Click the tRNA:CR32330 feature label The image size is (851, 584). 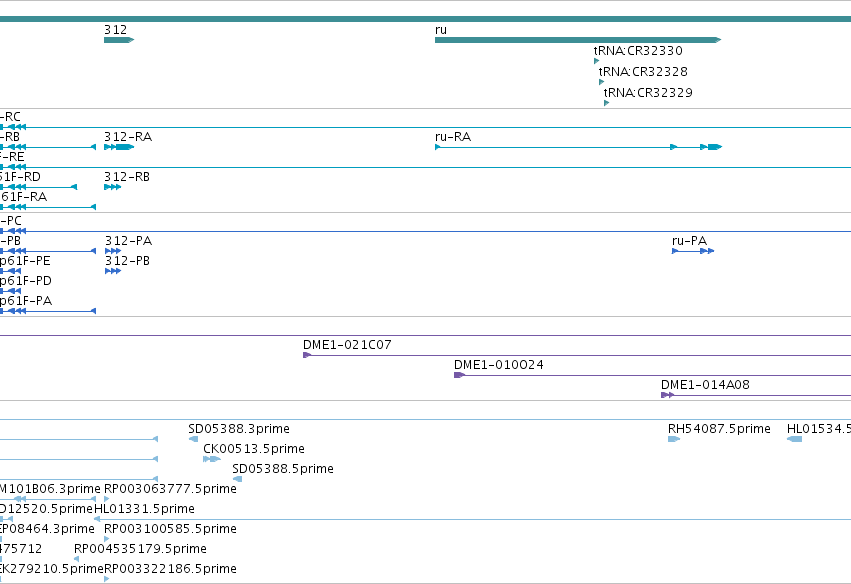[x=638, y=50]
